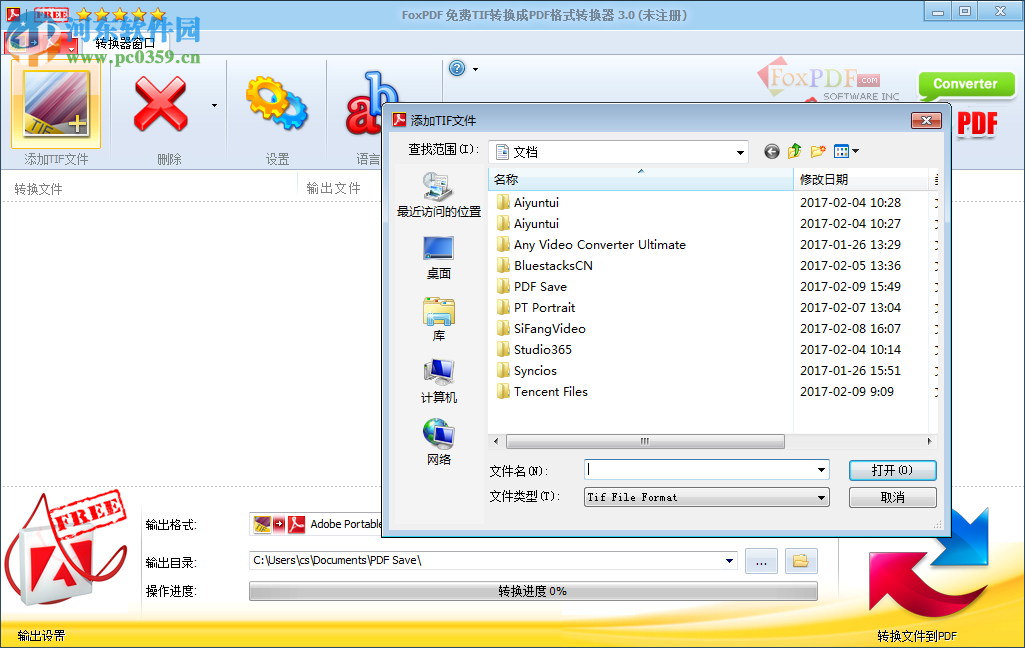Screen dimensions: 1025x648
Task: Click 输出设置 in the bottom status bar
Action: [36, 634]
